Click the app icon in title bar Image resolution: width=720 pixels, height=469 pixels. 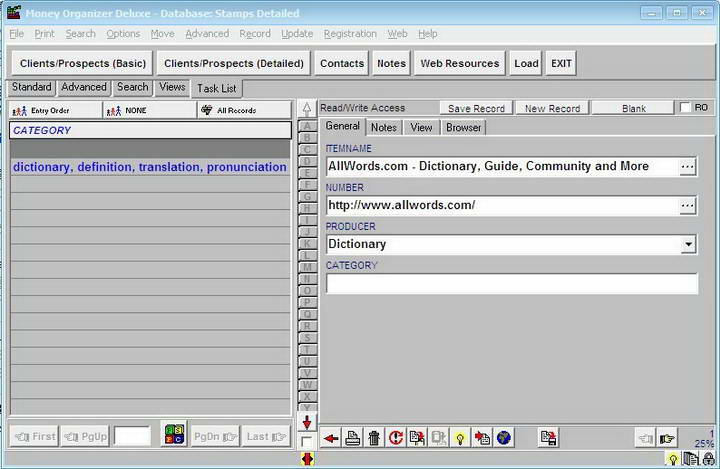pos(14,12)
